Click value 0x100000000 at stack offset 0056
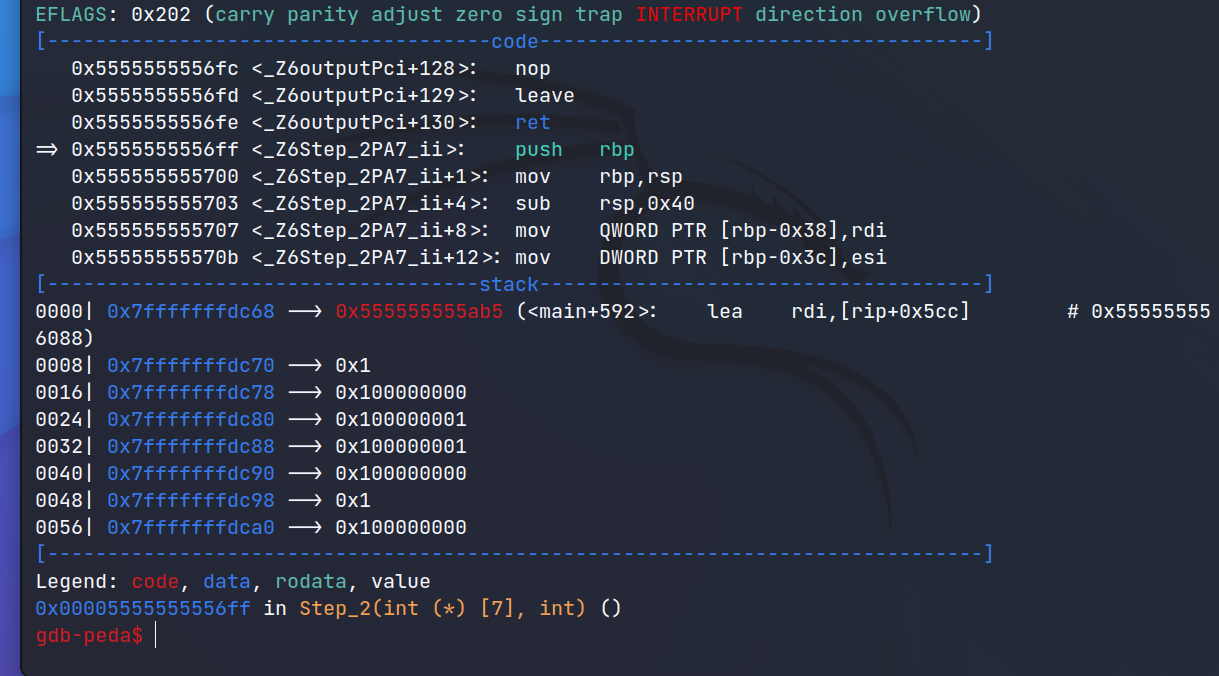The image size is (1219, 676). click(x=401, y=528)
